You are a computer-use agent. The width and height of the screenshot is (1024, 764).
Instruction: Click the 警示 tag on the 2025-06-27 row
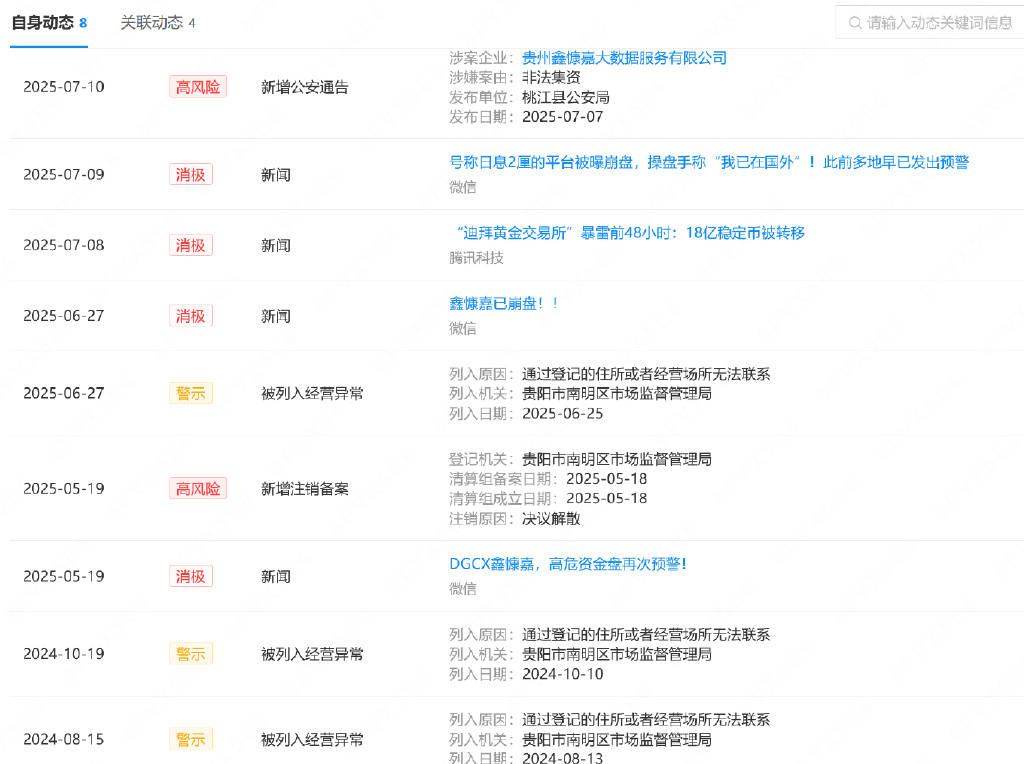coord(190,393)
